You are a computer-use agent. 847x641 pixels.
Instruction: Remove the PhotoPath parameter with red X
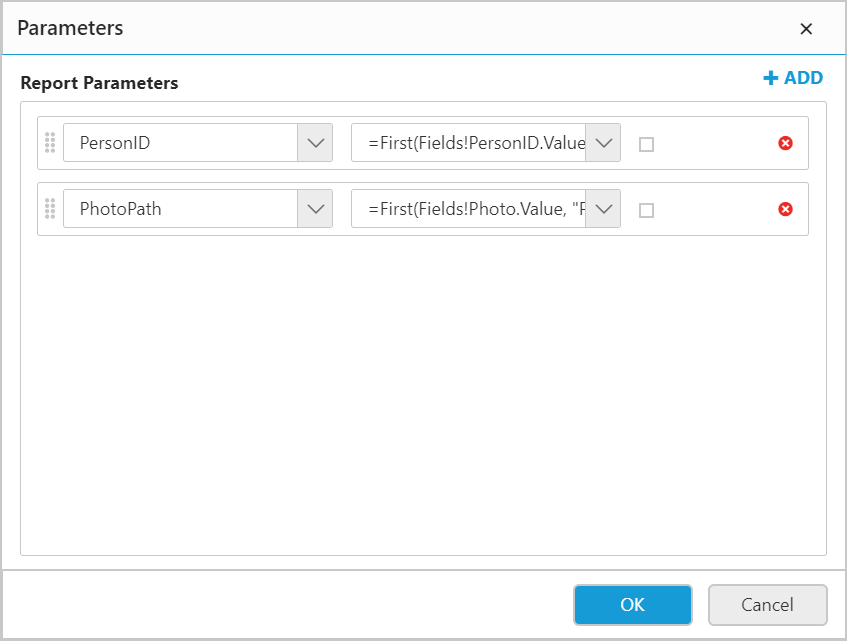point(785,209)
